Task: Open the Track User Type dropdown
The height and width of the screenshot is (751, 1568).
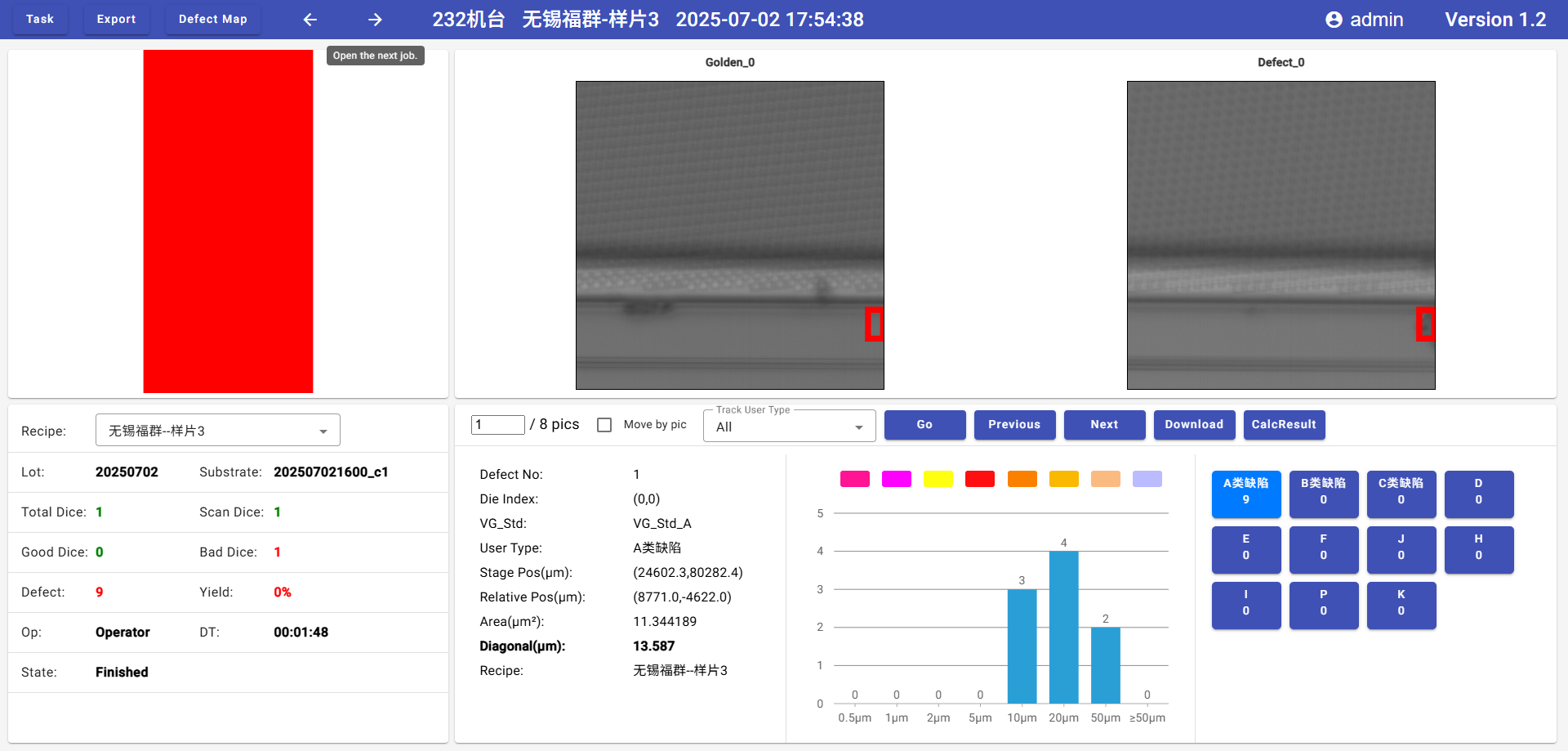Action: coord(790,427)
